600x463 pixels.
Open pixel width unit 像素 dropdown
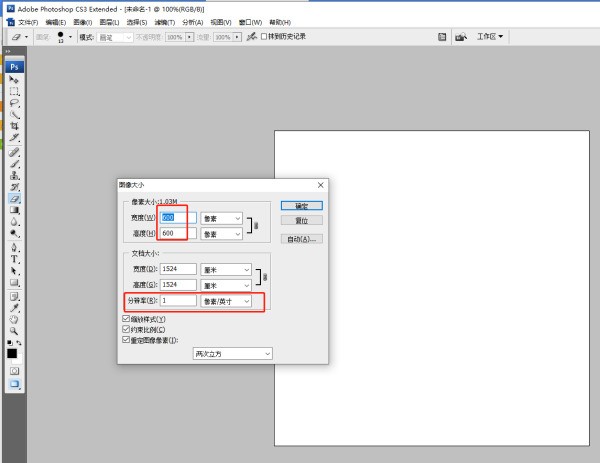(221, 218)
